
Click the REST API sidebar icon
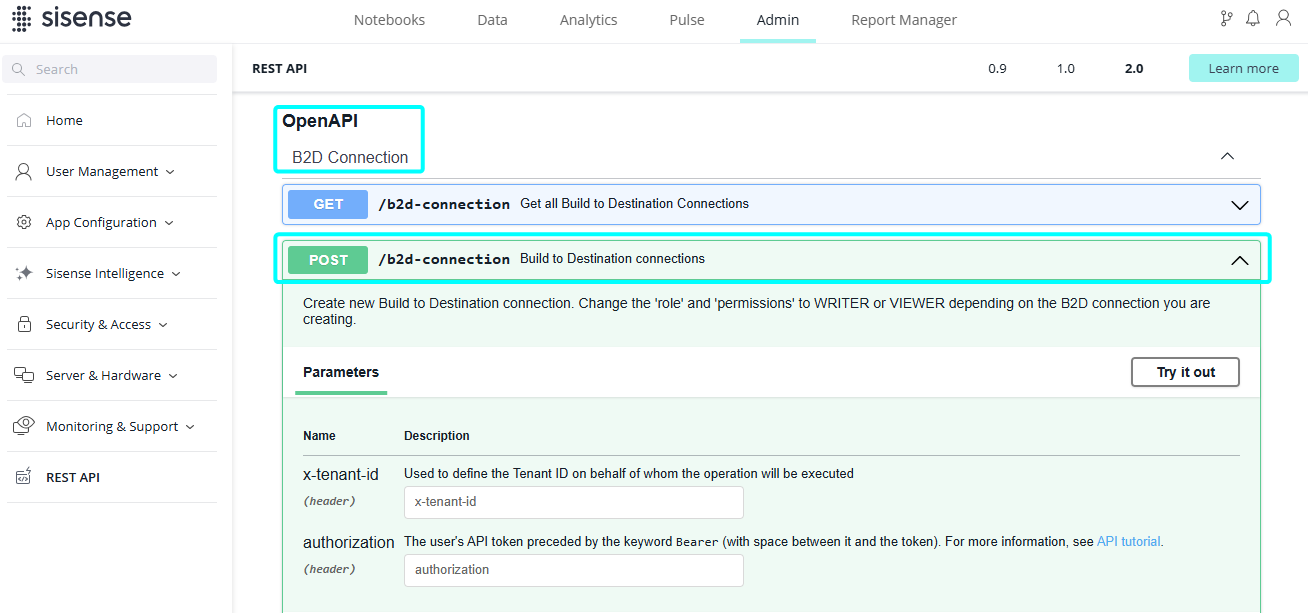(x=24, y=478)
